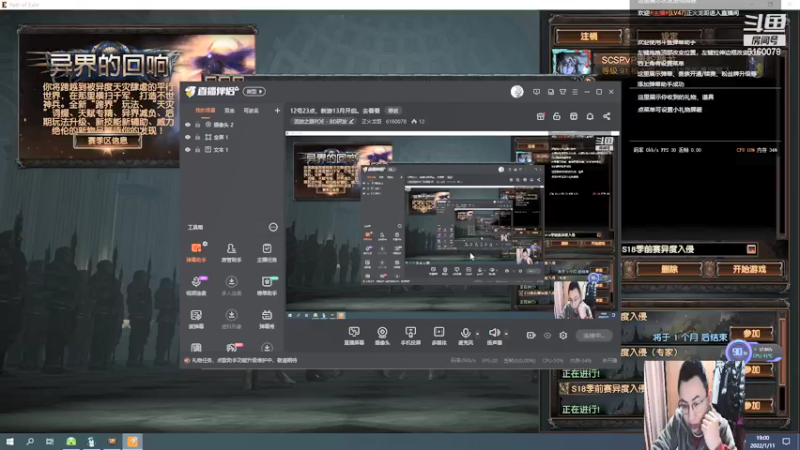Screen dimensions: 800x450
Task: Click the taskbar clock showing 2022/1/11
Action: click(762, 442)
